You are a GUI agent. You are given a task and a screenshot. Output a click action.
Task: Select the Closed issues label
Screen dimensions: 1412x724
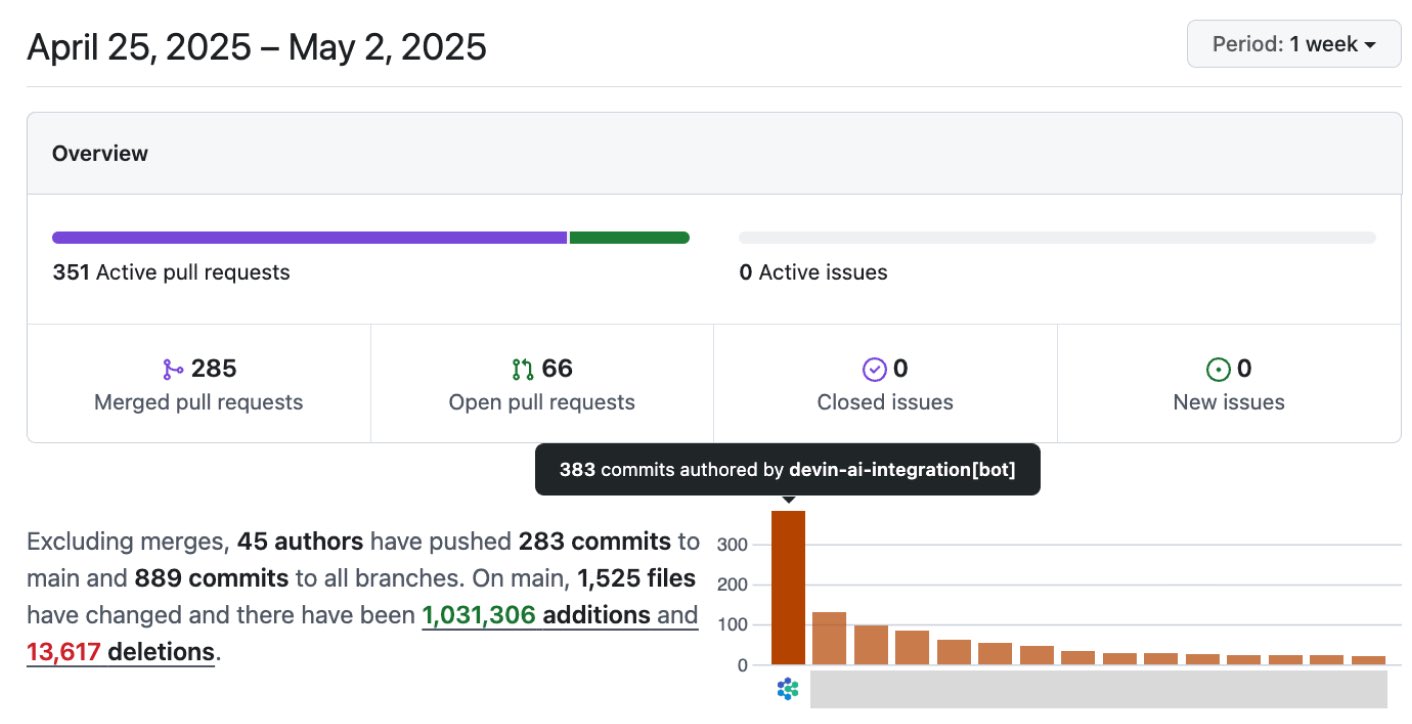884,402
